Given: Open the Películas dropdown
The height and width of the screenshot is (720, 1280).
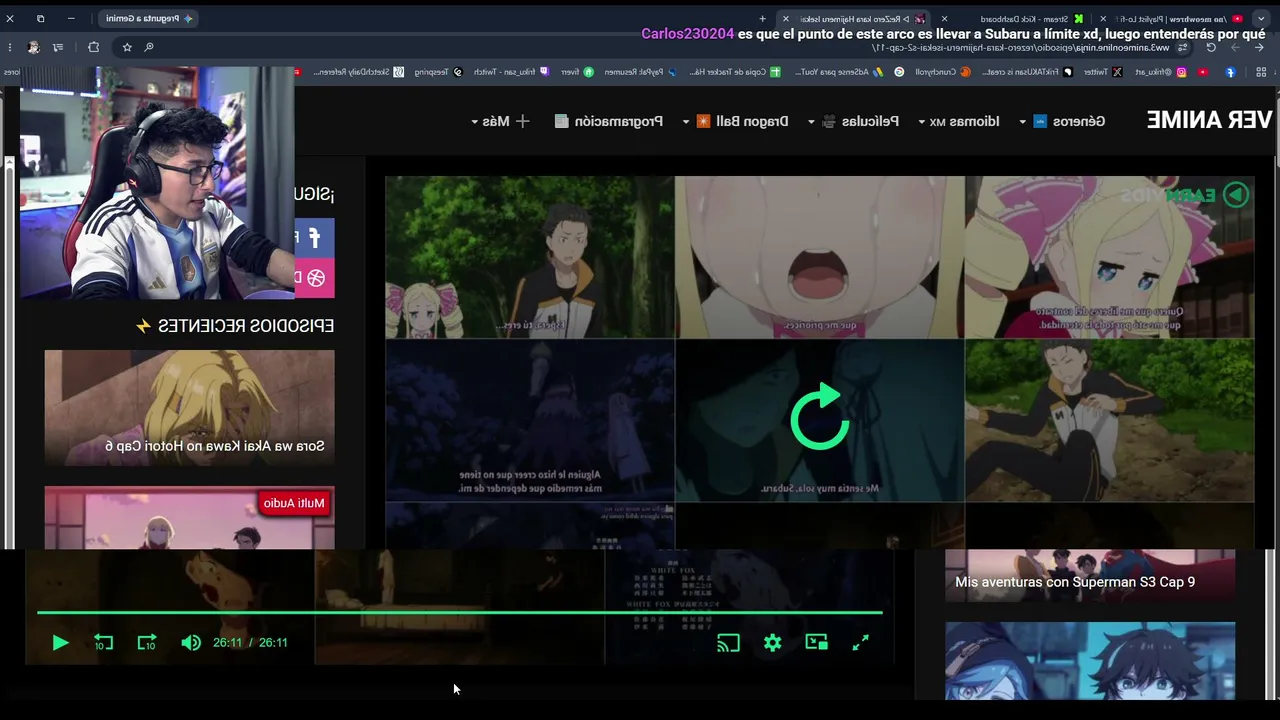Looking at the screenshot, I should click(853, 121).
